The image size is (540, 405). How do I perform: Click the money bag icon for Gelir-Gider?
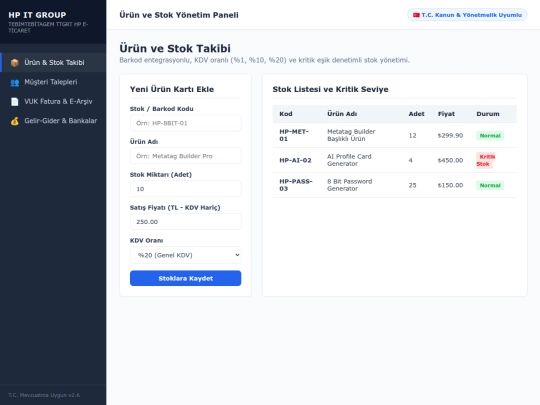[14, 121]
